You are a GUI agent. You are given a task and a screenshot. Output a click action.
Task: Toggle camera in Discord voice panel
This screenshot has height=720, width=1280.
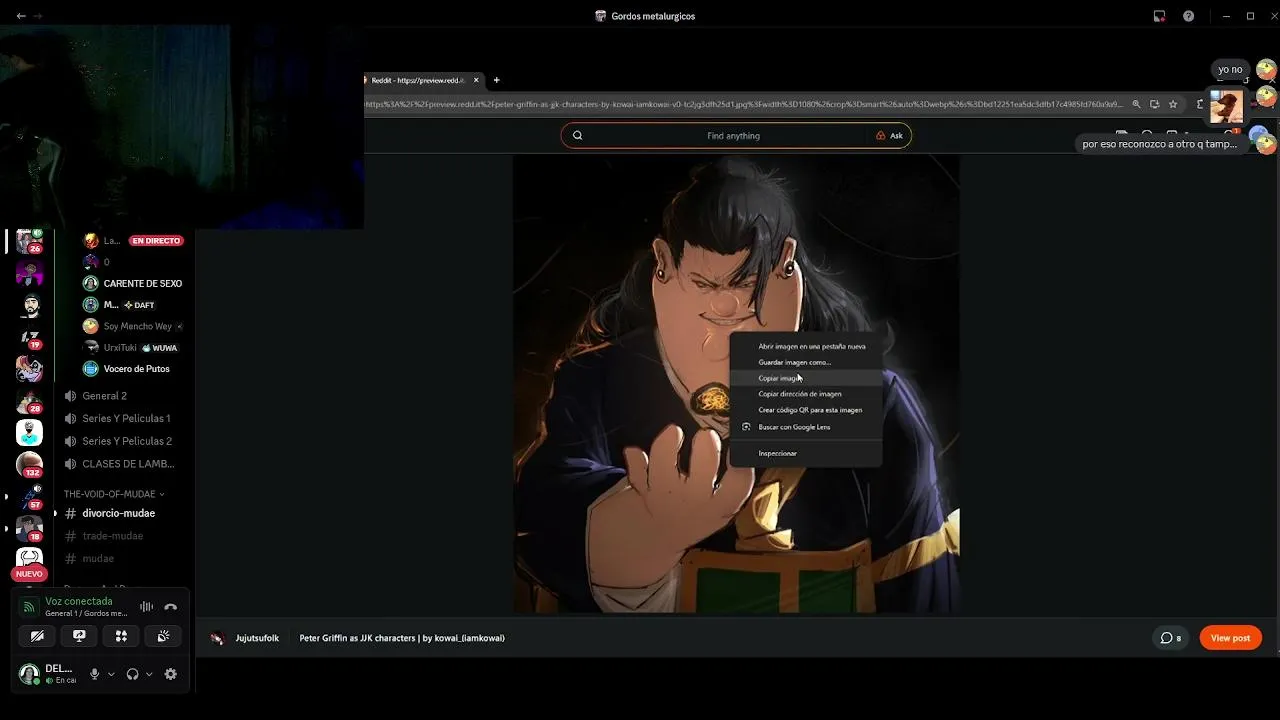click(x=37, y=636)
